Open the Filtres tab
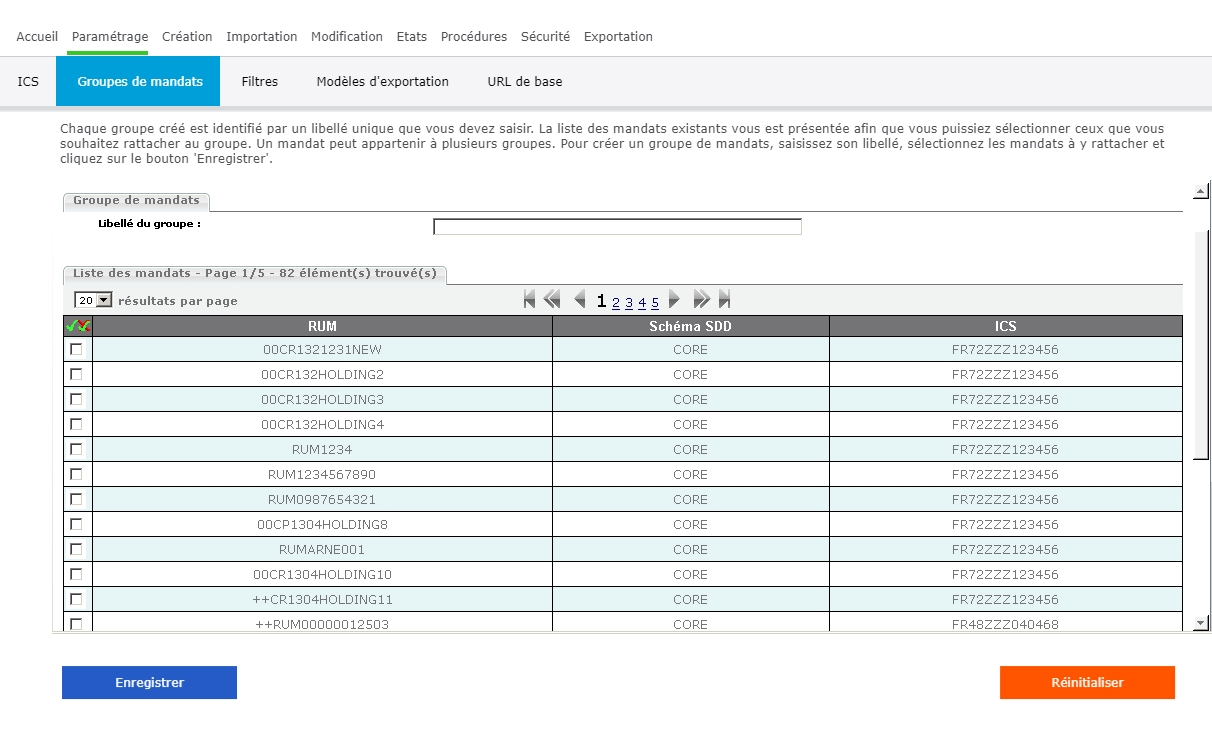Image resolution: width=1212 pixels, height=729 pixels. tap(259, 82)
